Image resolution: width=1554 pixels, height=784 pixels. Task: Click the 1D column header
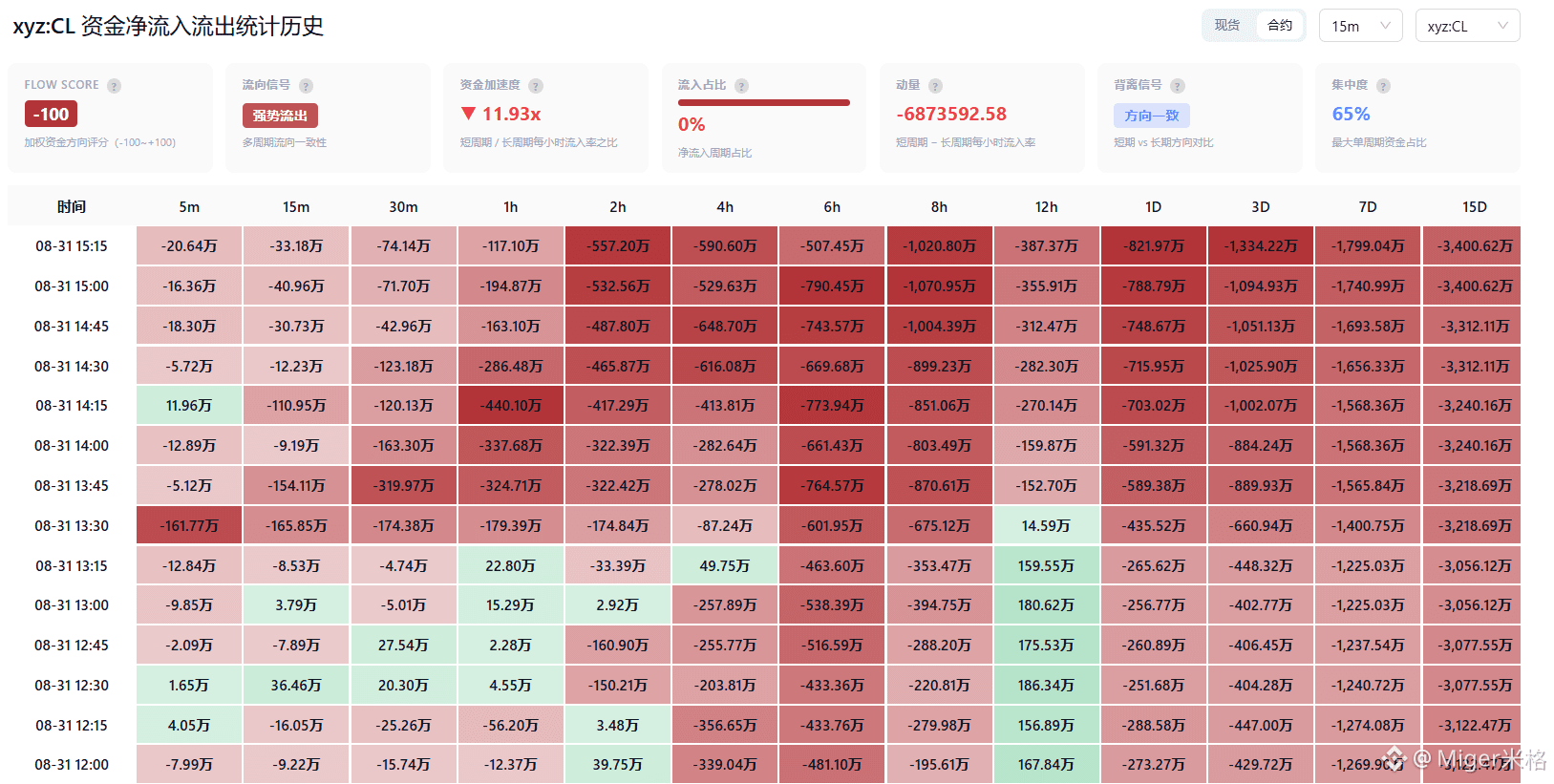(1154, 206)
